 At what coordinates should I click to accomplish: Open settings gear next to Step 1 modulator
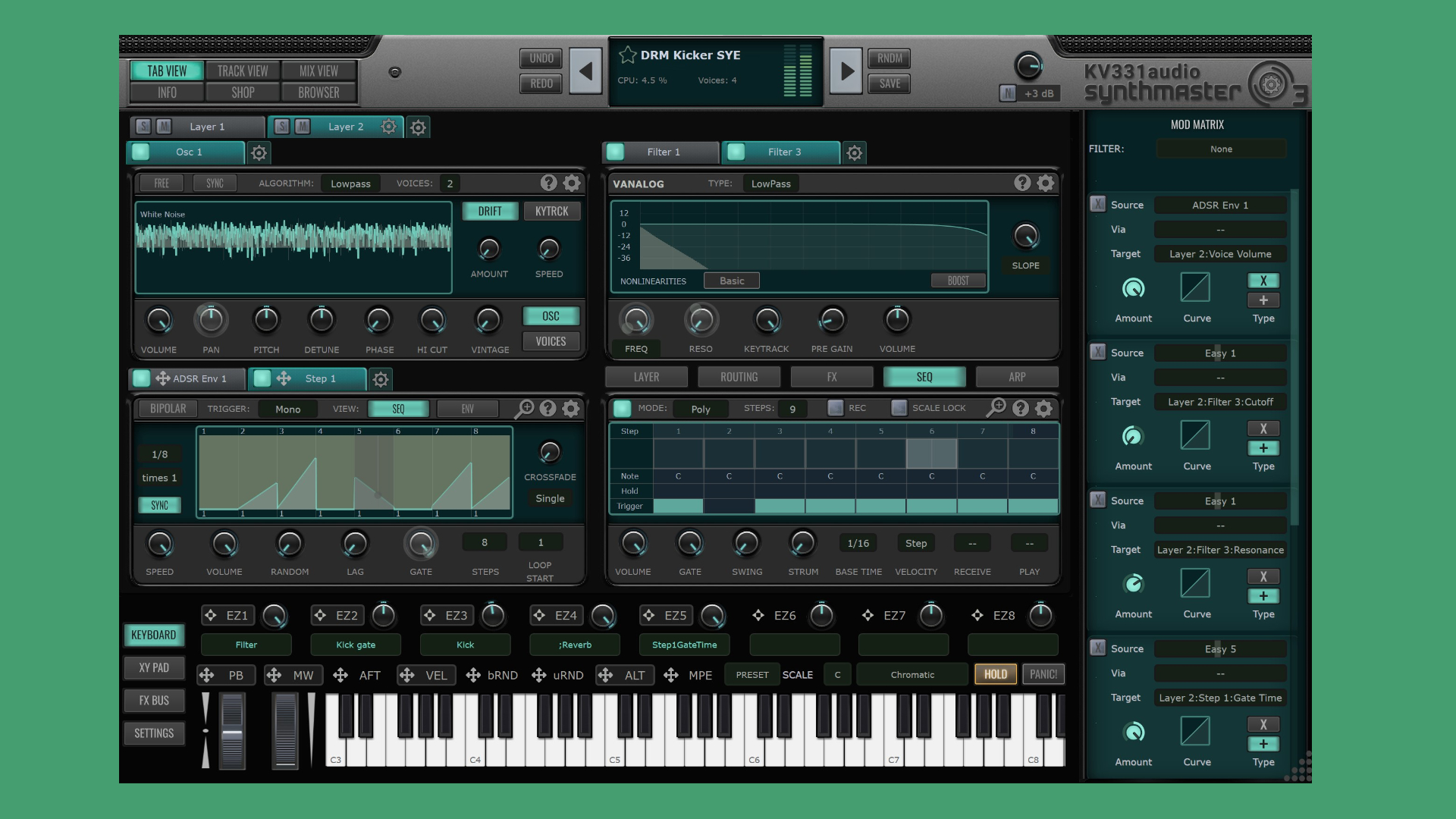coord(380,379)
